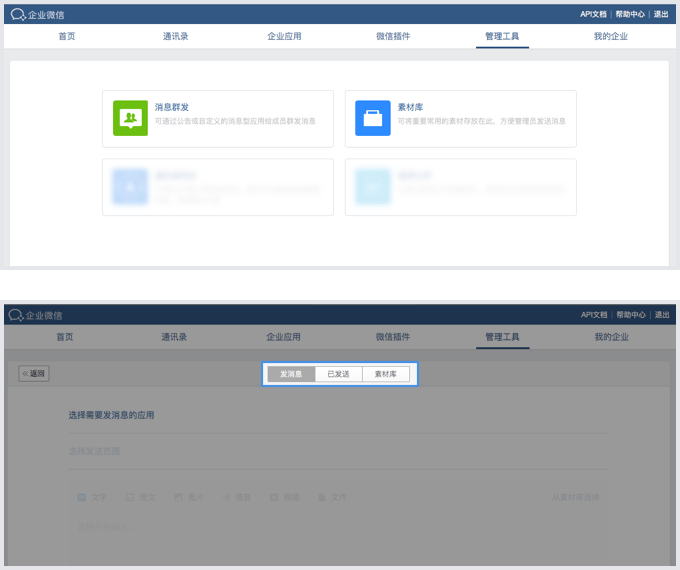Open API文档 link in lower window
680x570 pixels.
click(x=594, y=315)
